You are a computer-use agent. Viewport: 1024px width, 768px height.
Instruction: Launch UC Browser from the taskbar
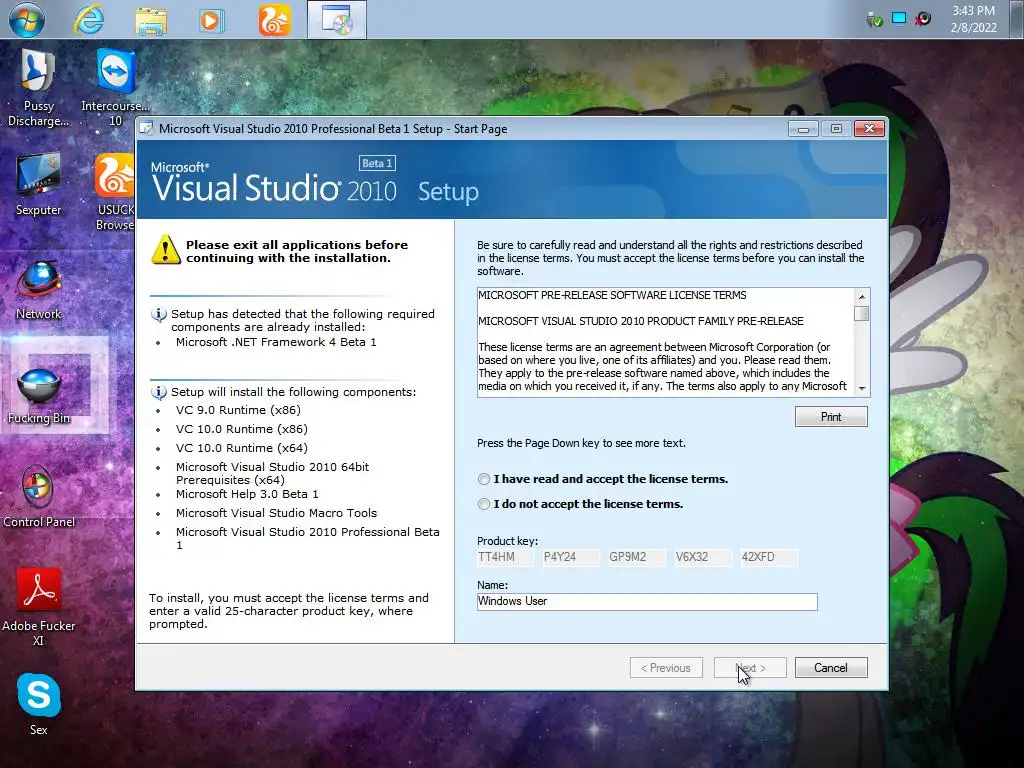274,20
